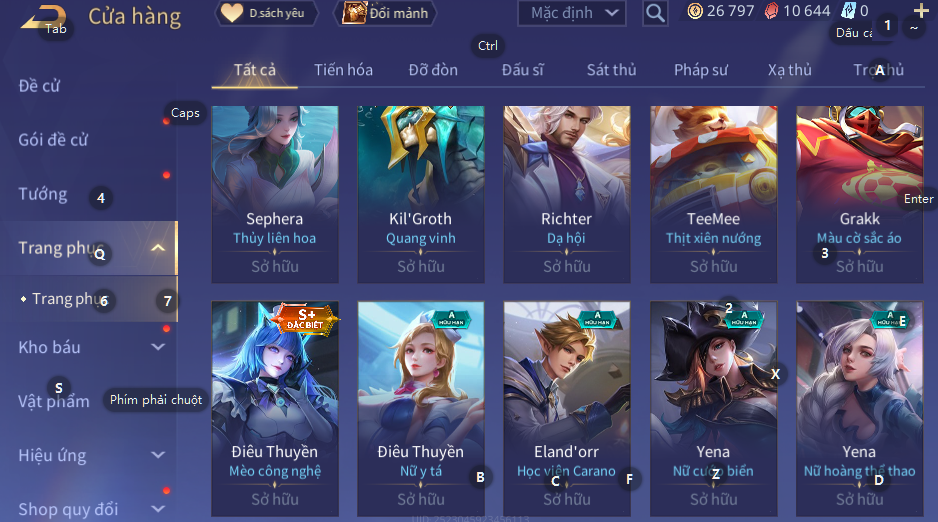Image resolution: width=938 pixels, height=522 pixels.
Task: Choose the Richter Dạ hội skin card
Action: (x=567, y=194)
